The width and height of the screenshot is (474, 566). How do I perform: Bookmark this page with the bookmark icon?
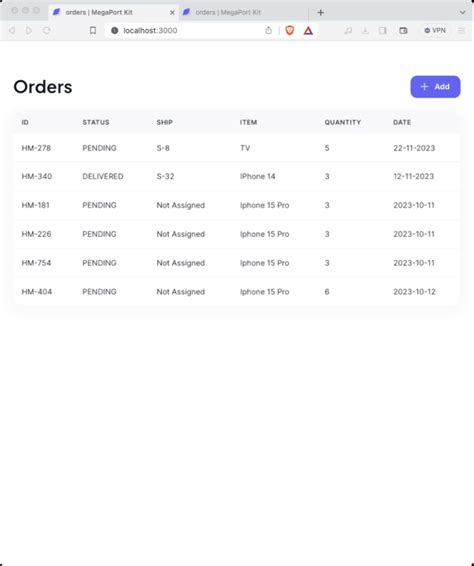[93, 30]
